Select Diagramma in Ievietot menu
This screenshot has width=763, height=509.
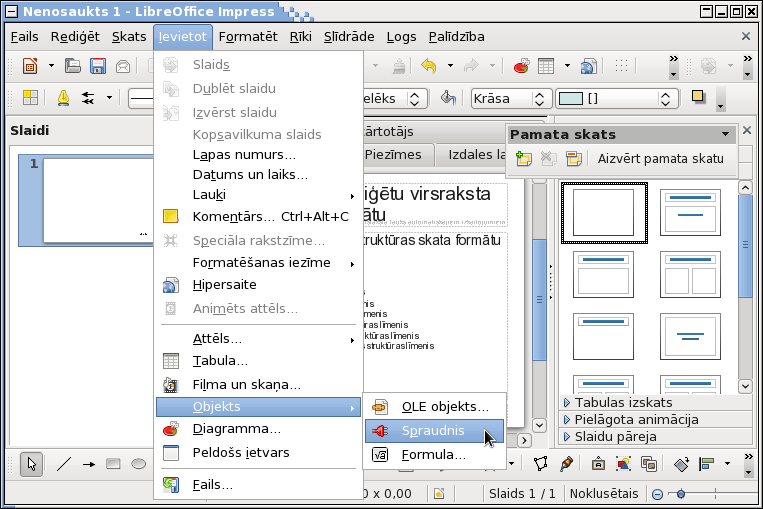(258, 429)
